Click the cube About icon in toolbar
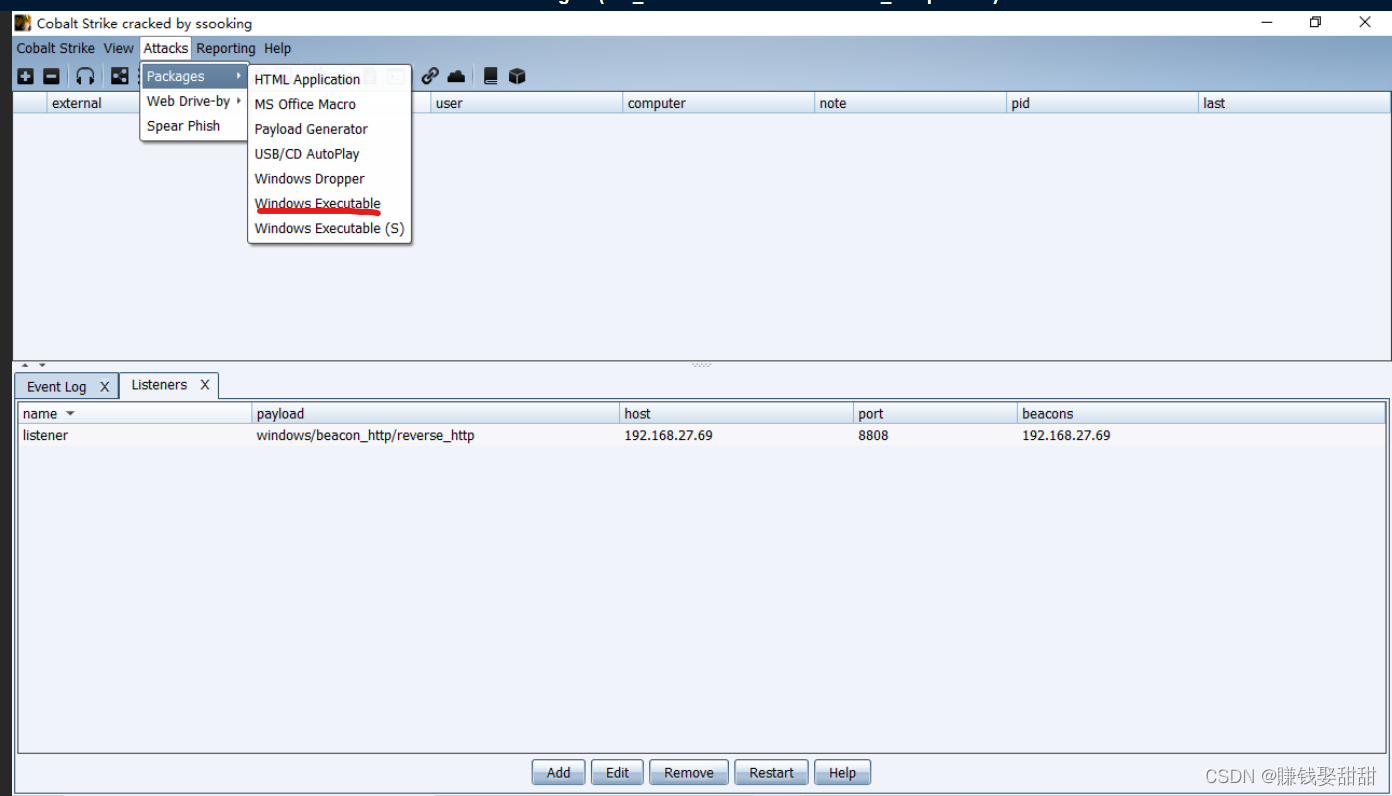The image size is (1392, 796). 517,76
